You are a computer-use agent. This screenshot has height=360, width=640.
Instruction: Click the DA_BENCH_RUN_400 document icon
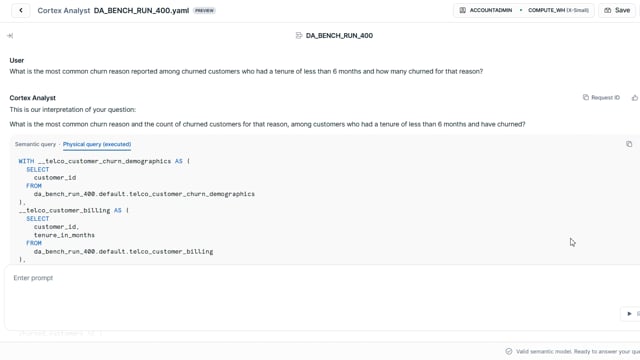pyautogui.click(x=299, y=36)
